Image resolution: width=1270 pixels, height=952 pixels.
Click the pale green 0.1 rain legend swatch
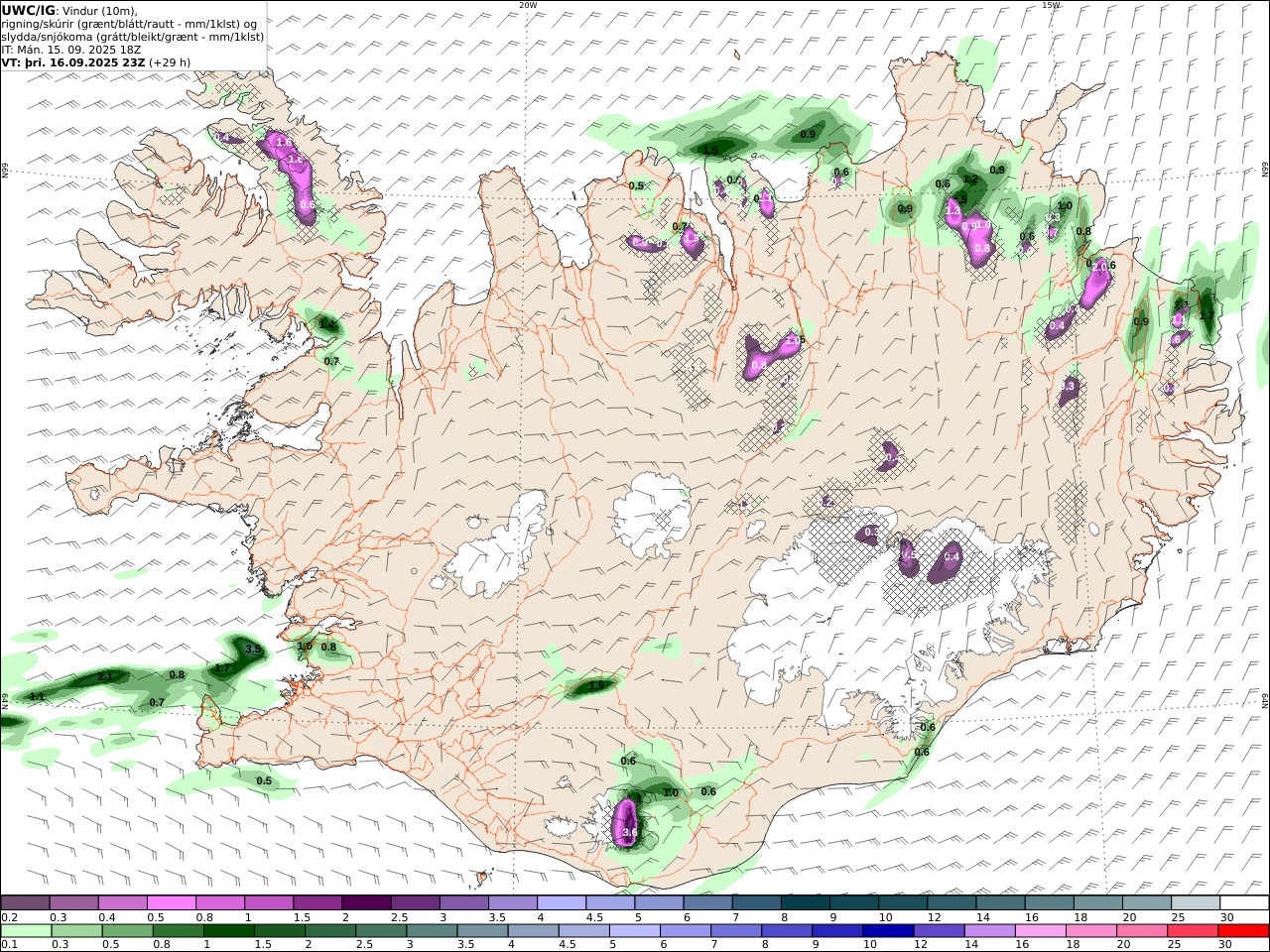(26, 930)
